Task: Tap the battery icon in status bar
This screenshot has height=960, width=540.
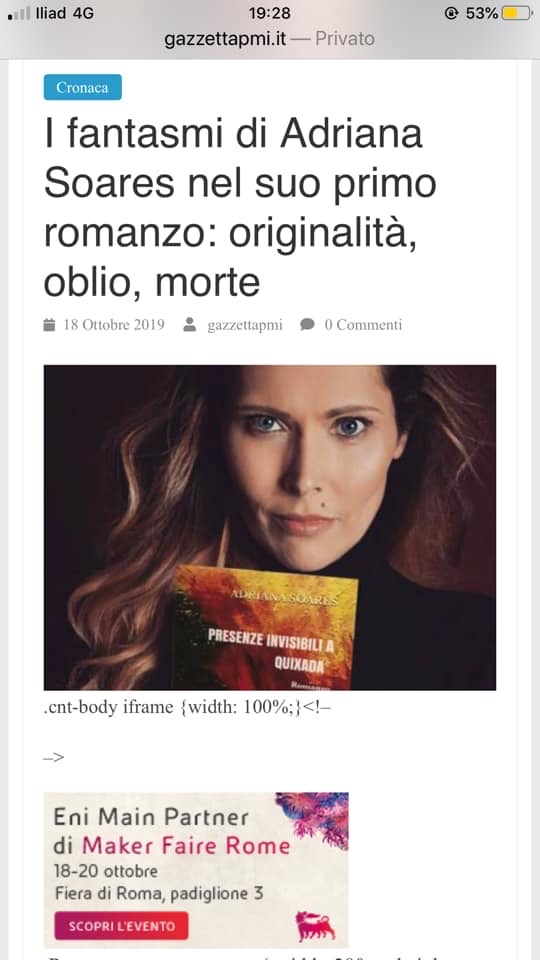Action: coord(517,13)
